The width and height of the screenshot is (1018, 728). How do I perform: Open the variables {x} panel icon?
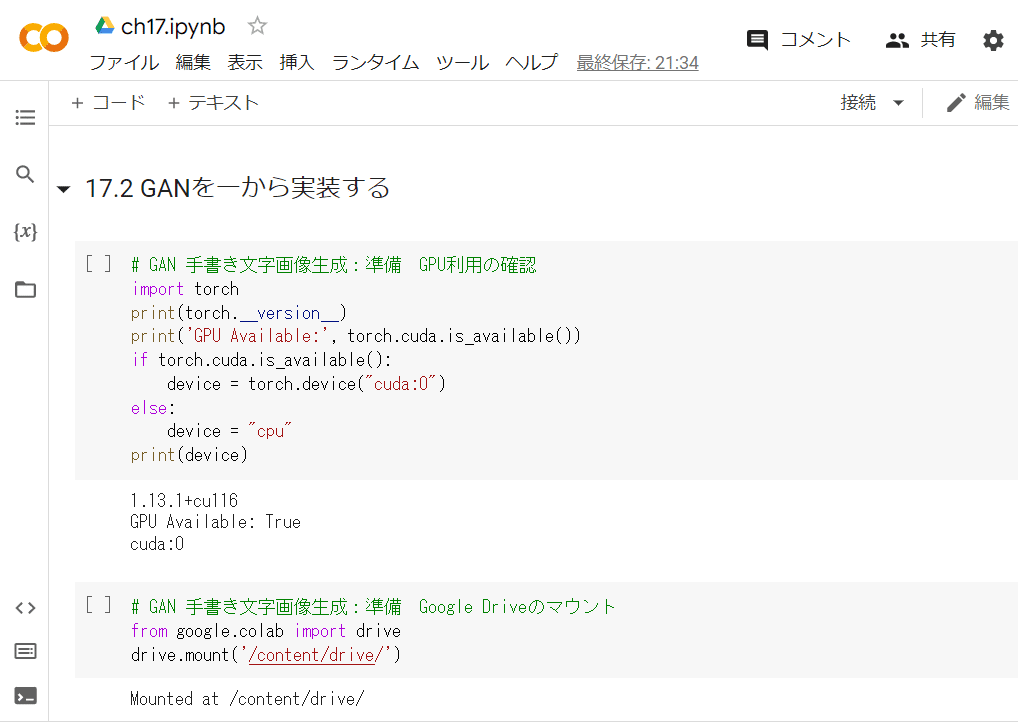(25, 231)
